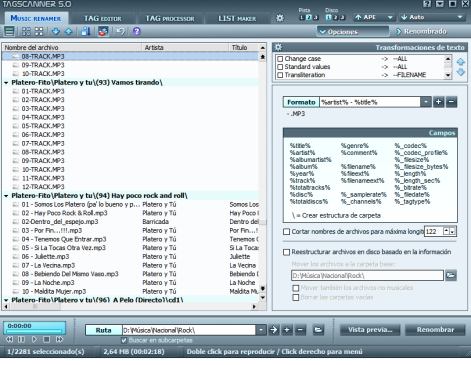Move transformation up with blue arrow
Screen dimensions: 471x365
pos(461,62)
